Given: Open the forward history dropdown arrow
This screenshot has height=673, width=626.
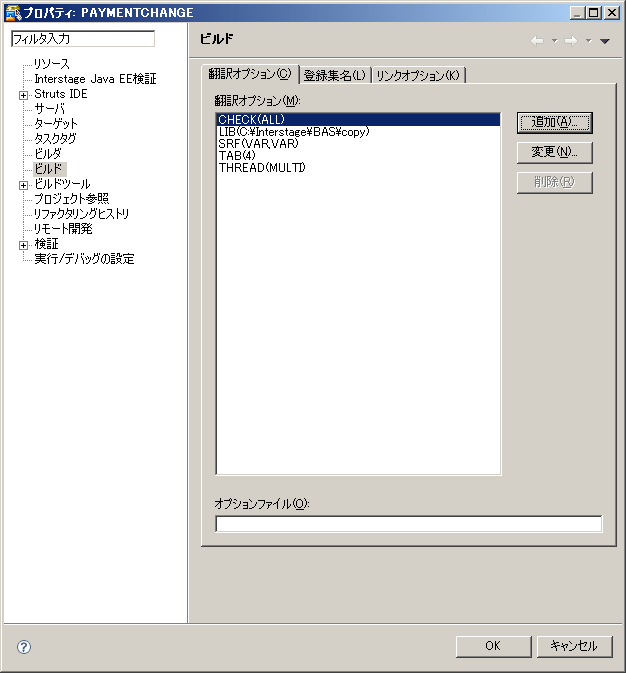Looking at the screenshot, I should click(588, 41).
